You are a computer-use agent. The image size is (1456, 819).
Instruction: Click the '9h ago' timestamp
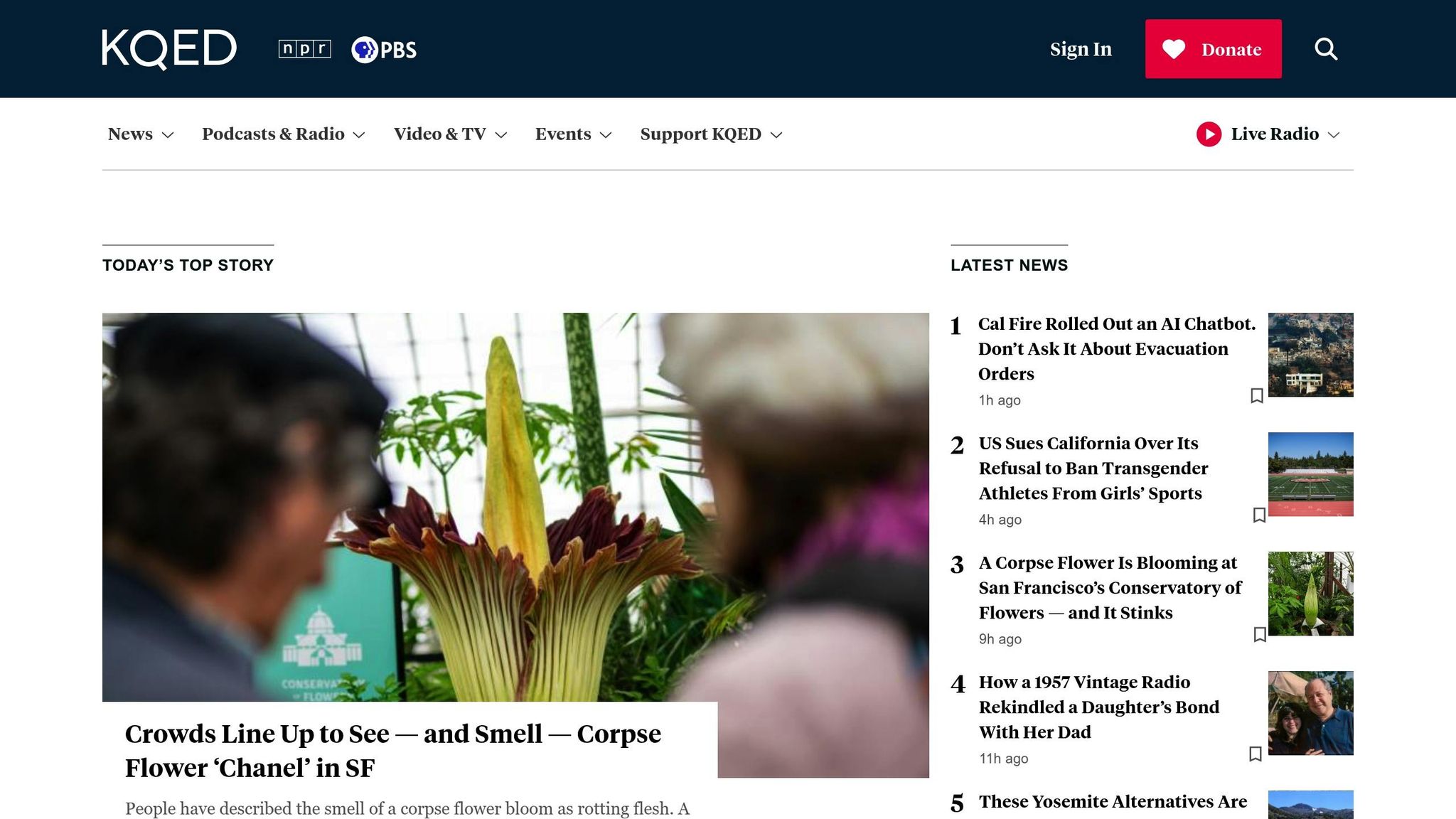click(1000, 639)
